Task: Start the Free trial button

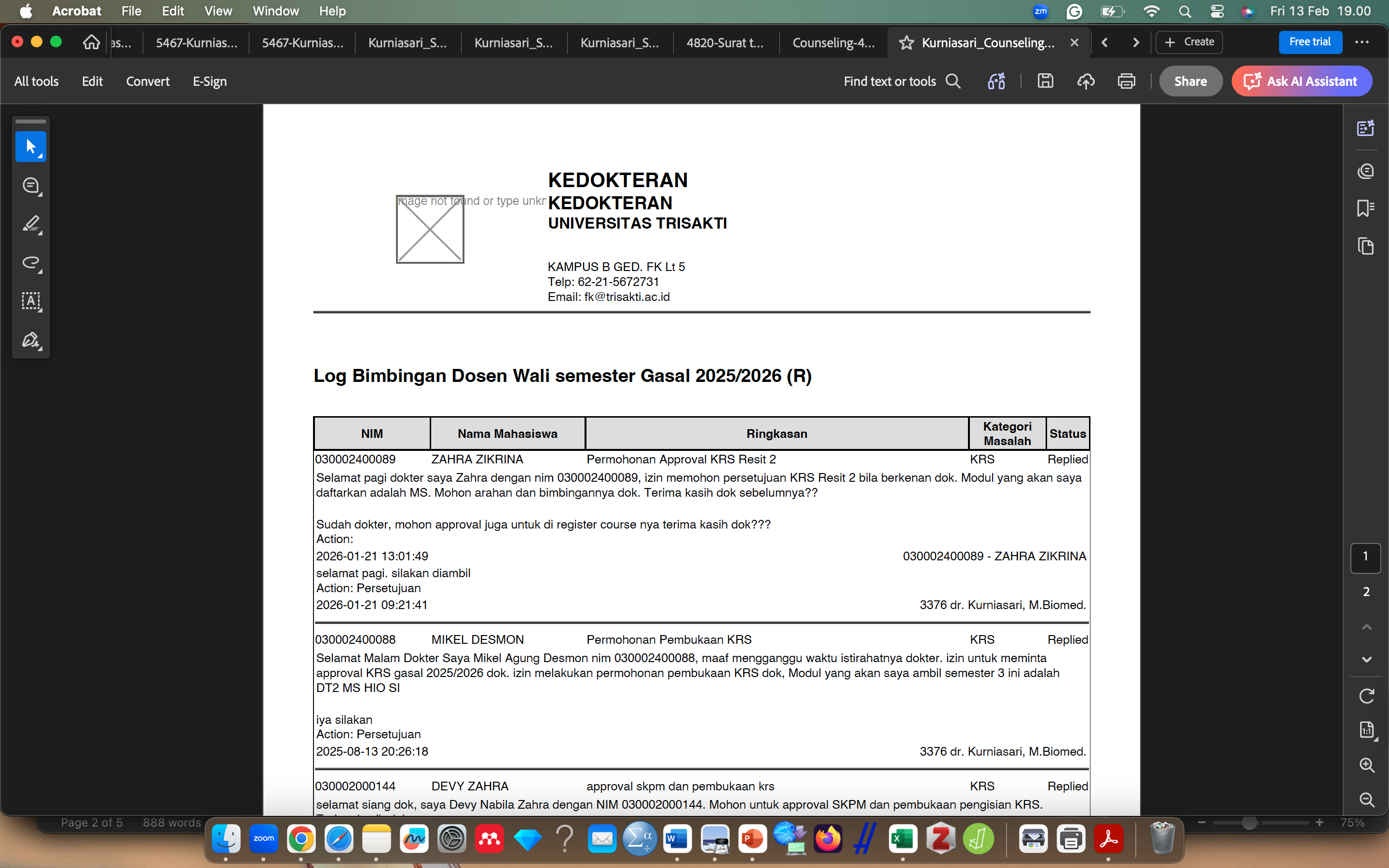Action: pyautogui.click(x=1310, y=42)
